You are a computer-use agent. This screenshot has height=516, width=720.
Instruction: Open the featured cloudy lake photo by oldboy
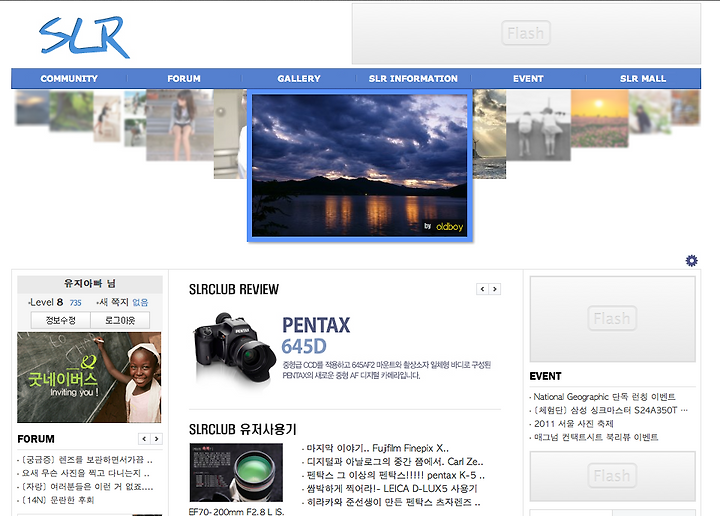tap(360, 166)
